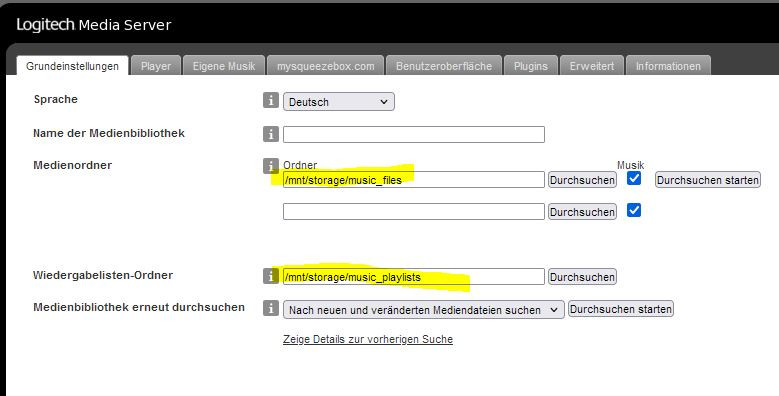Open the Eigene Musik tab
The height and width of the screenshot is (396, 779).
click(224, 66)
